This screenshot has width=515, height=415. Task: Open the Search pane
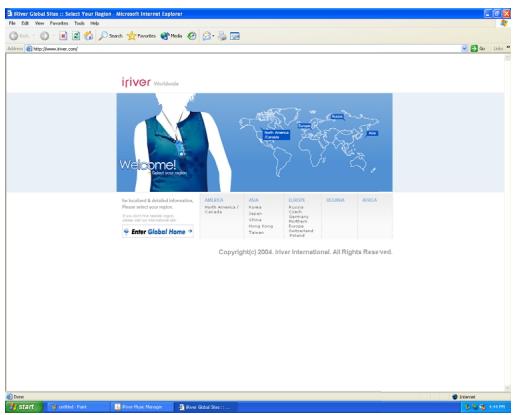click(x=111, y=36)
